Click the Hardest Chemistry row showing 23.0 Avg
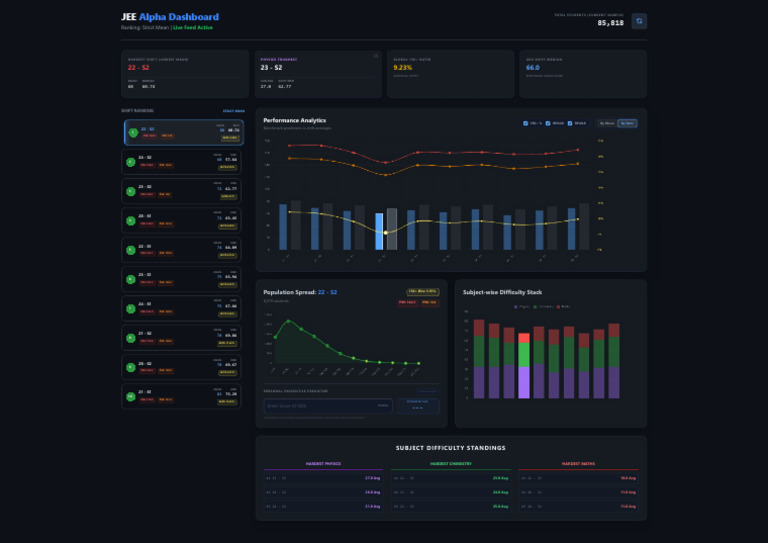Viewport: 768px width, 543px height. coord(451,478)
